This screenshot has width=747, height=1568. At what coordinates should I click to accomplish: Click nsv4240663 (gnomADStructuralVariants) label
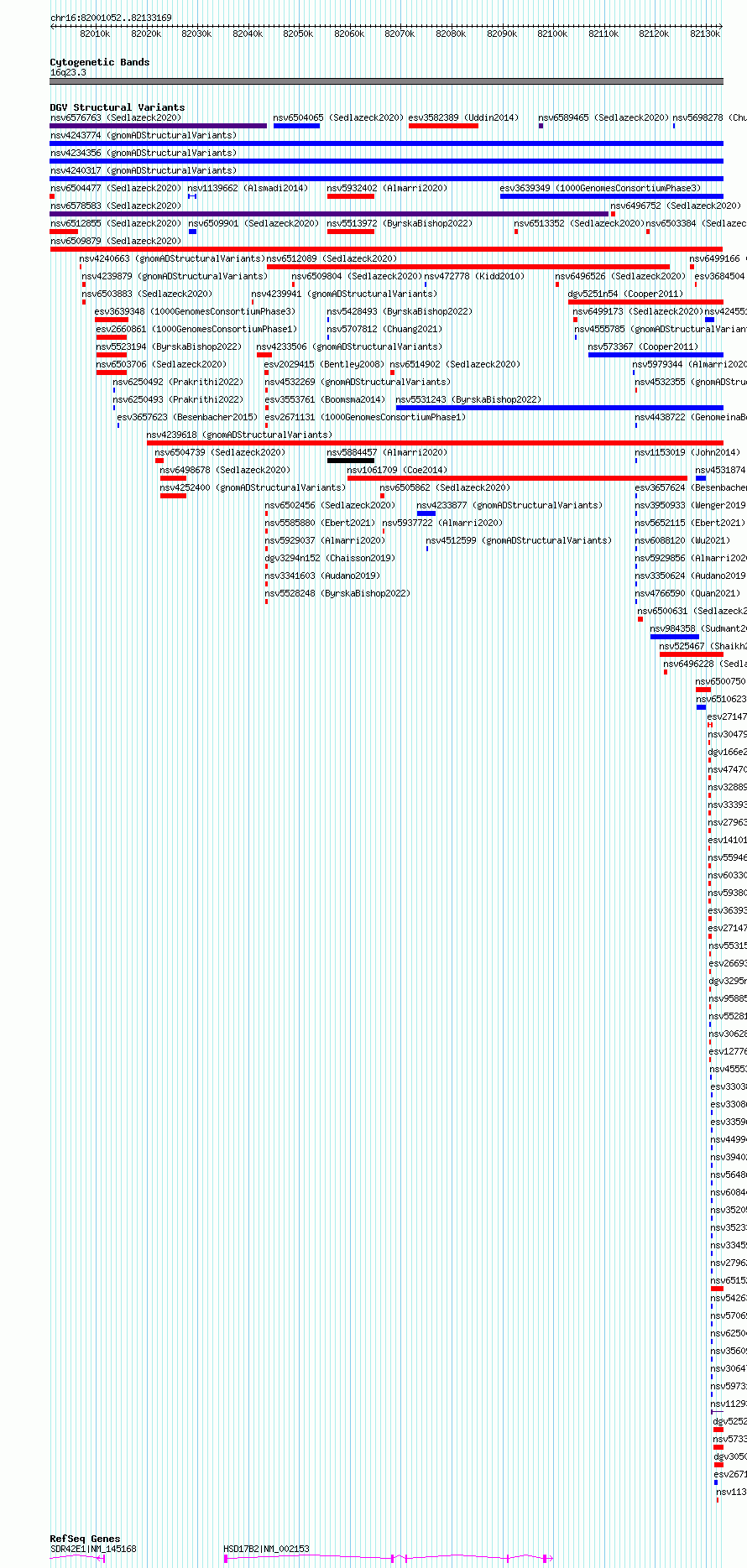(x=172, y=258)
